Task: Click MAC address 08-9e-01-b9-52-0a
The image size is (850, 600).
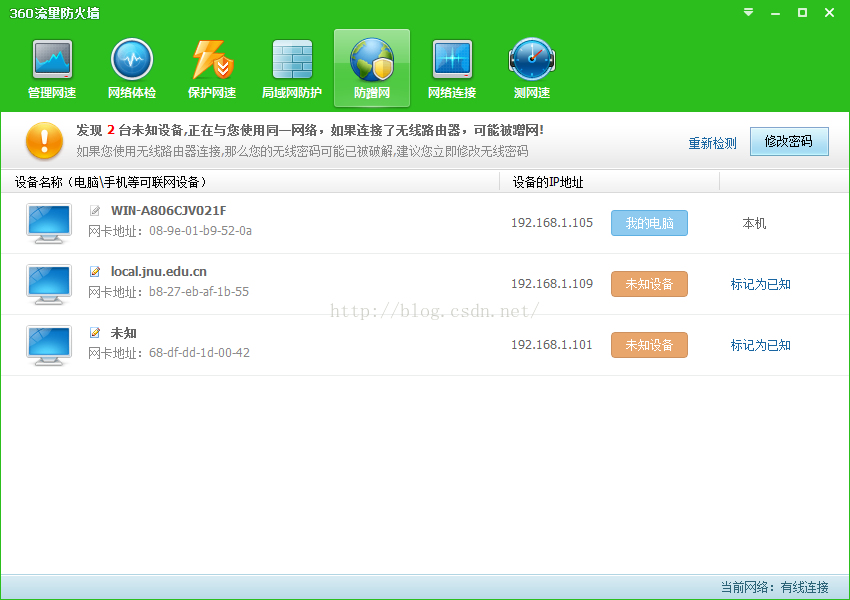Action: pos(201,231)
